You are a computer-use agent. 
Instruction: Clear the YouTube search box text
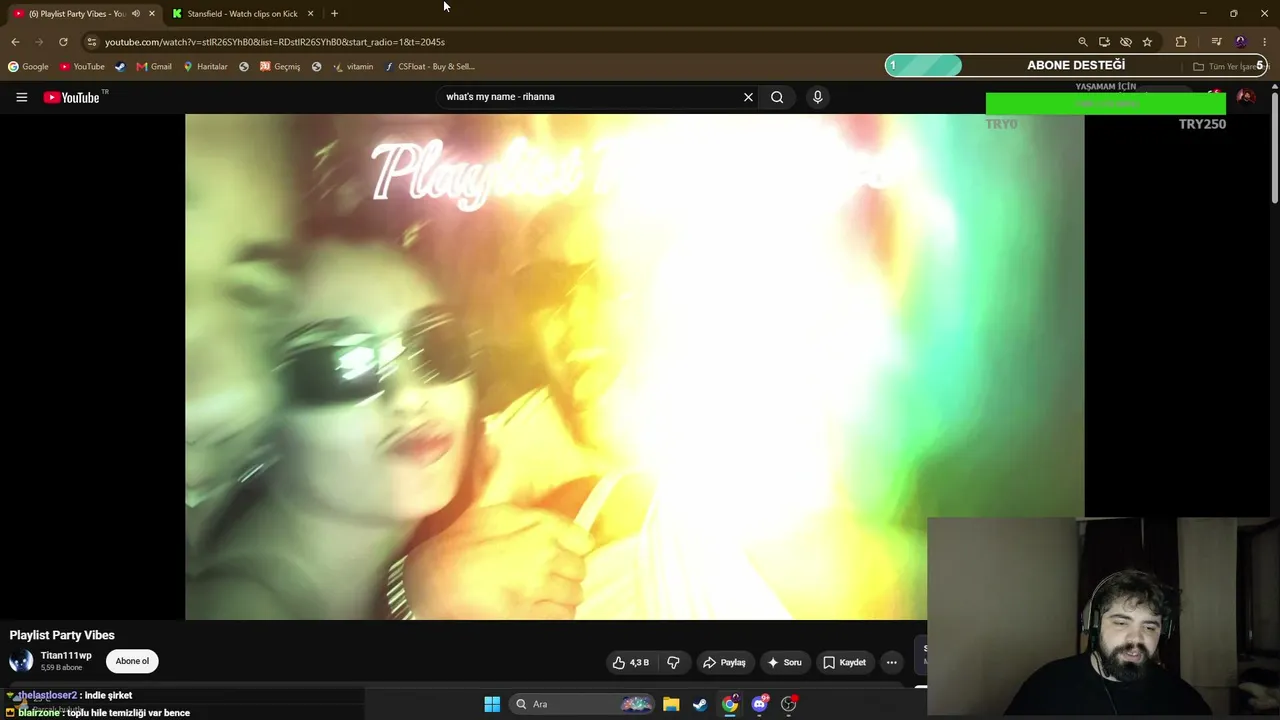coord(748,97)
